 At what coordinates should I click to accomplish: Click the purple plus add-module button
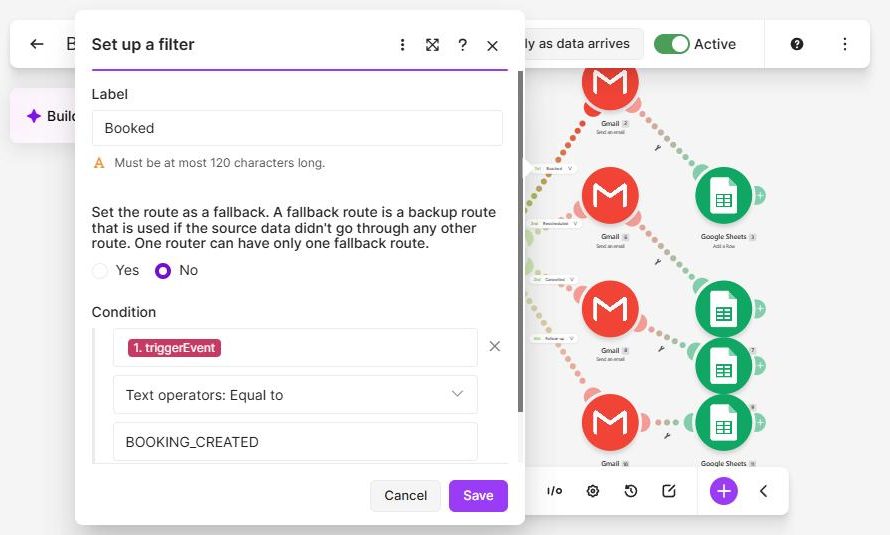724,491
